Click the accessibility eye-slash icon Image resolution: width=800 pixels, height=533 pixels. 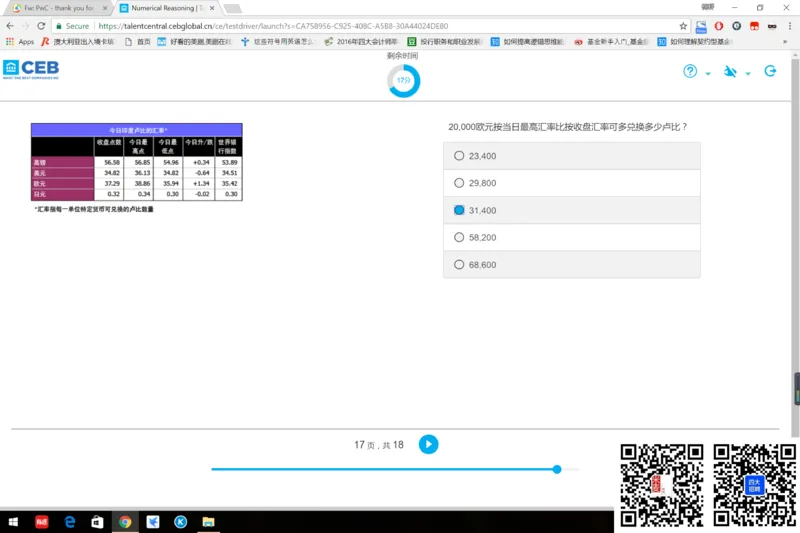point(730,71)
